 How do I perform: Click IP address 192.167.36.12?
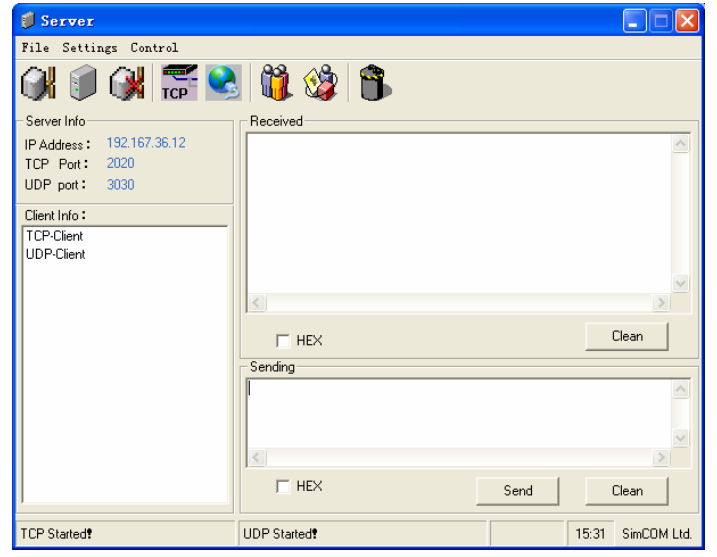146,143
